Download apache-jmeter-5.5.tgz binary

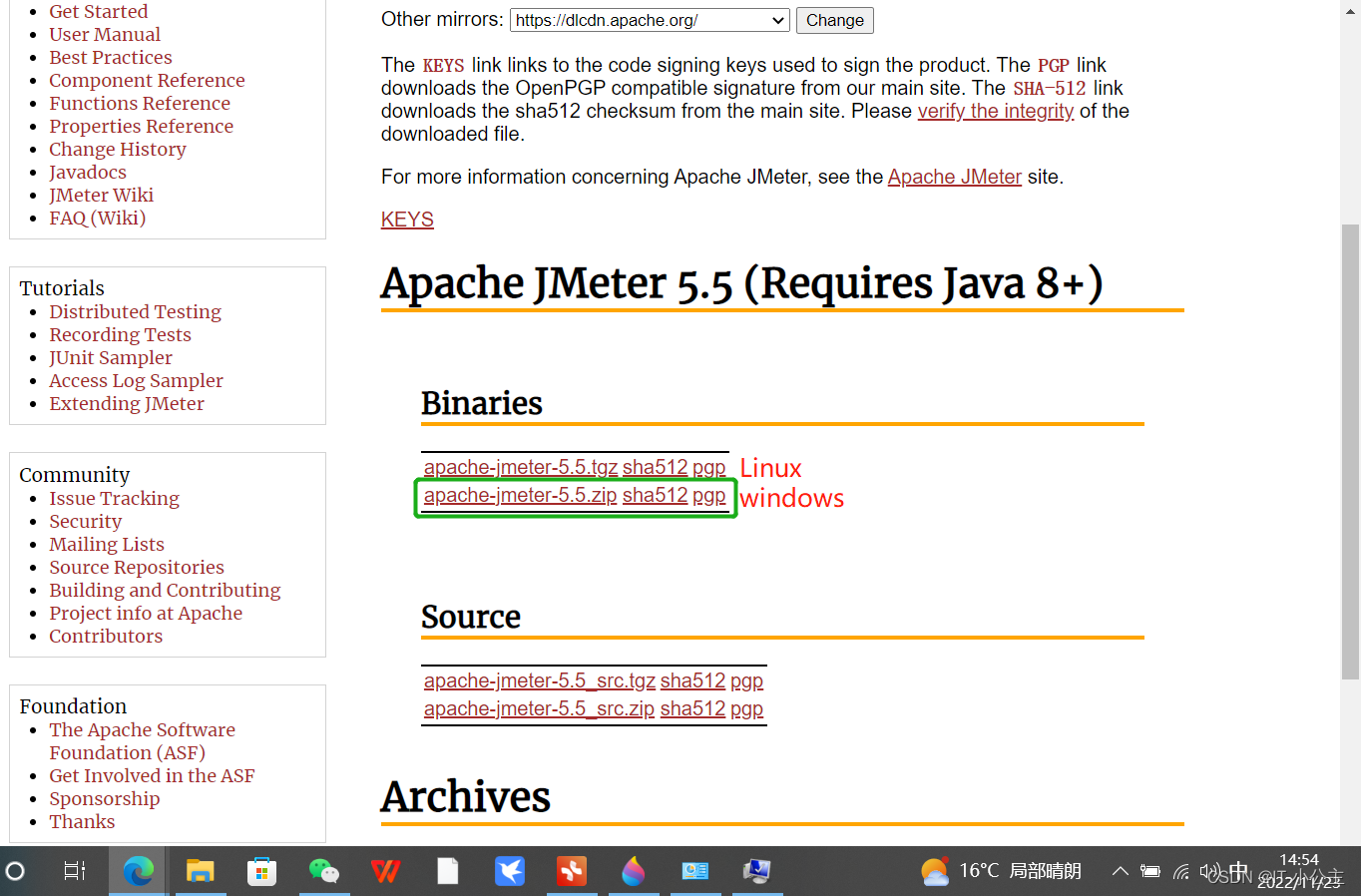521,467
